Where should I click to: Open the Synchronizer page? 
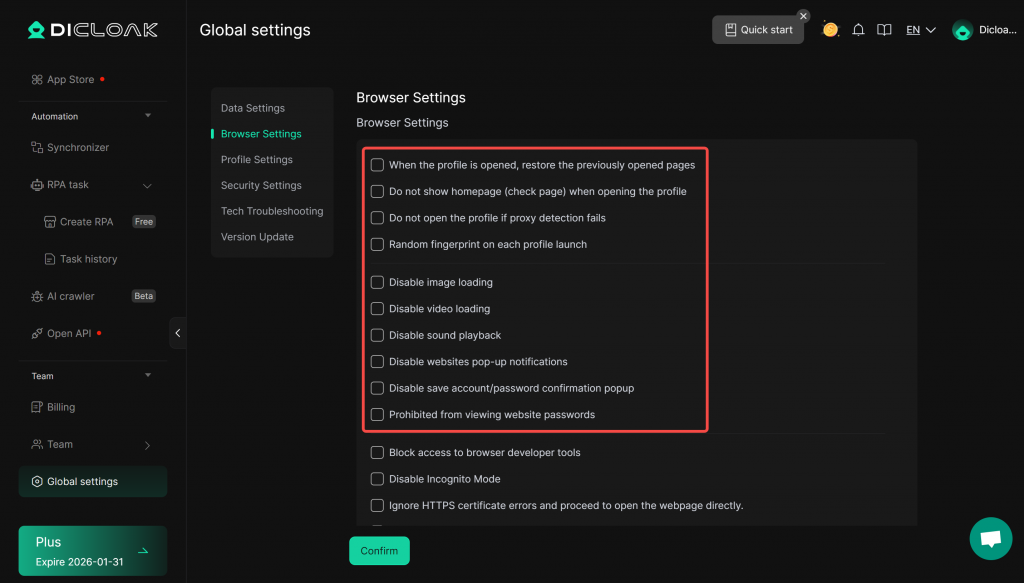click(77, 148)
